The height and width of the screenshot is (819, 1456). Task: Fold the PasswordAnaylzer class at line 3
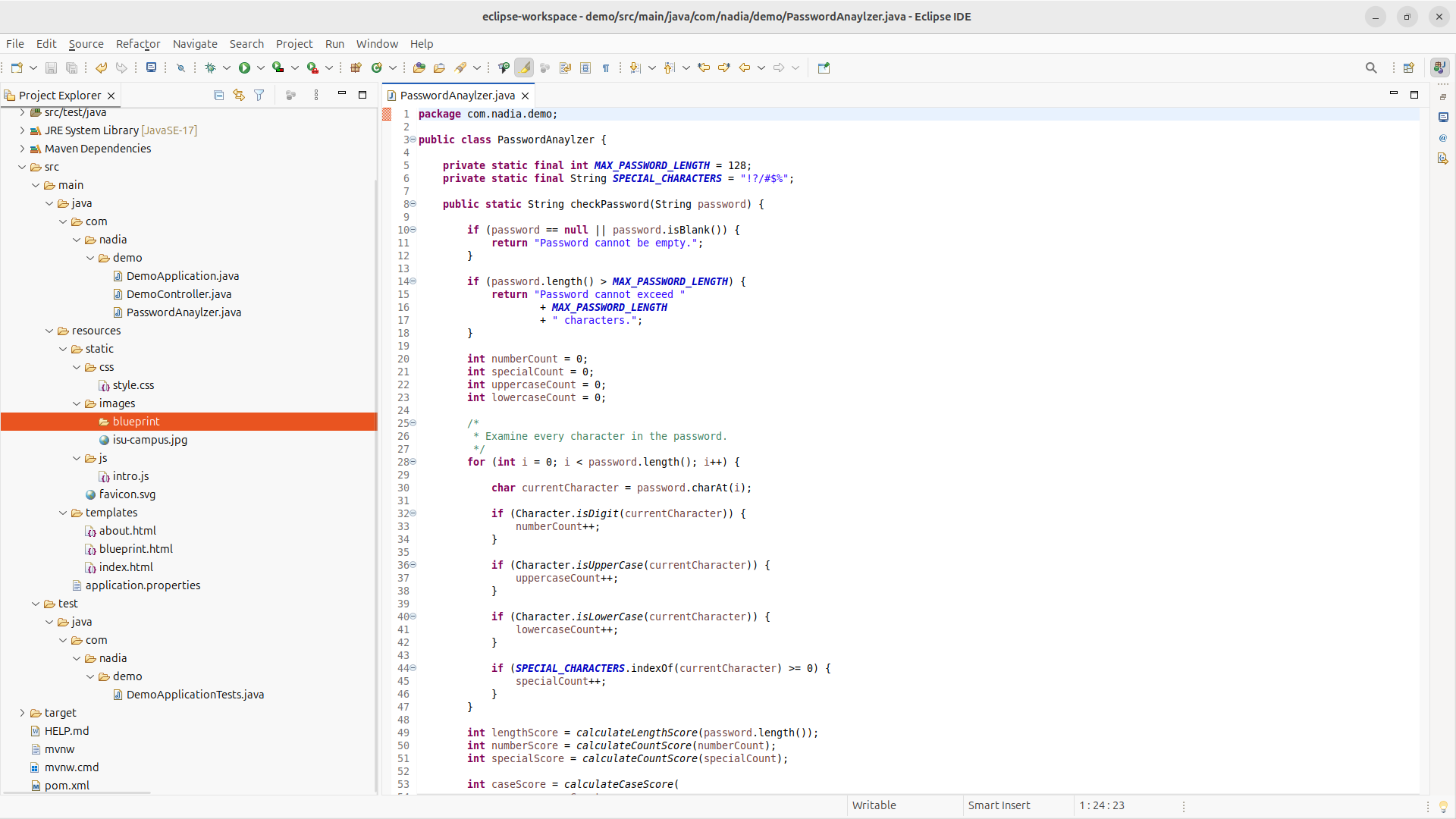413,140
